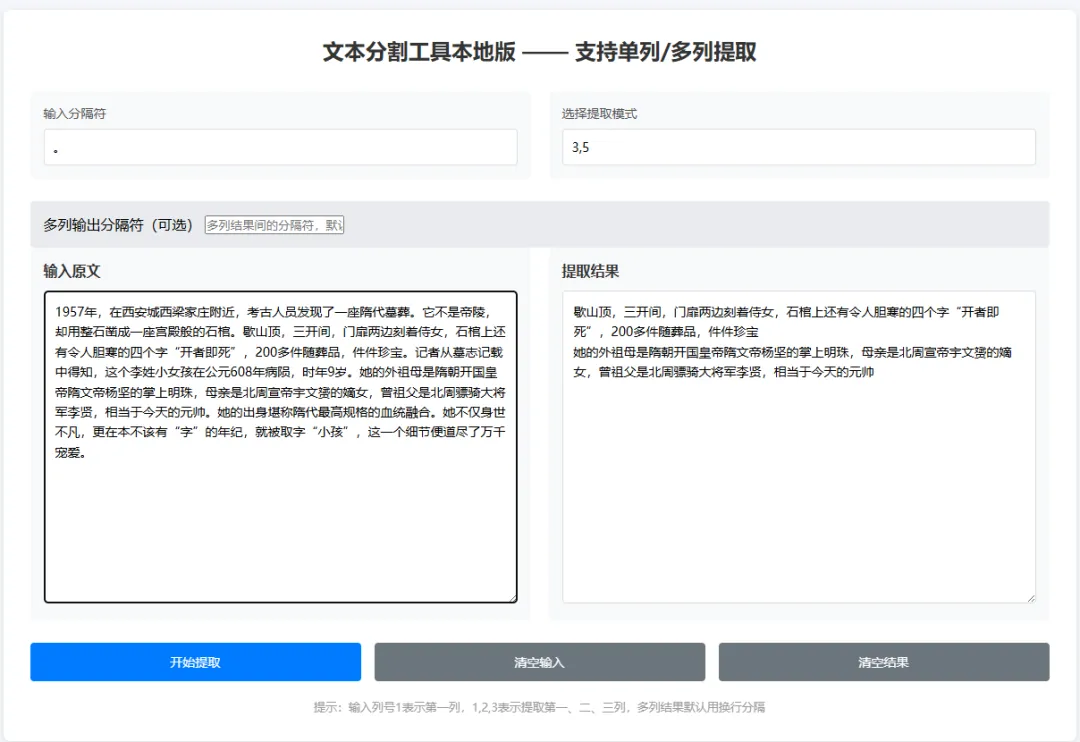The height and width of the screenshot is (742, 1080).
Task: Click the result line starting 歇山顶，三开间
Action: pos(786,312)
